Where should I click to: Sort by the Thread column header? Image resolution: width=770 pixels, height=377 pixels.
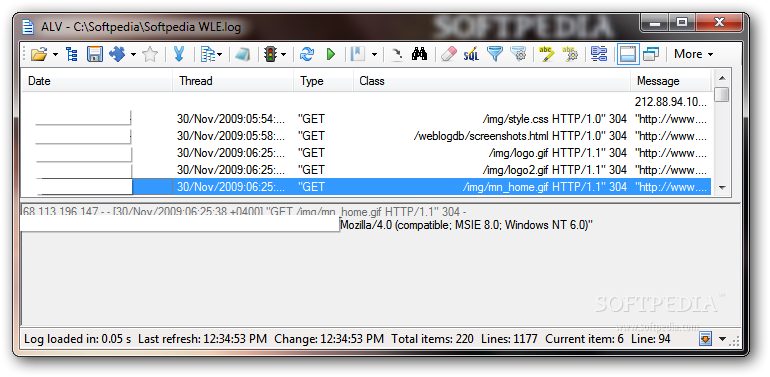point(233,81)
